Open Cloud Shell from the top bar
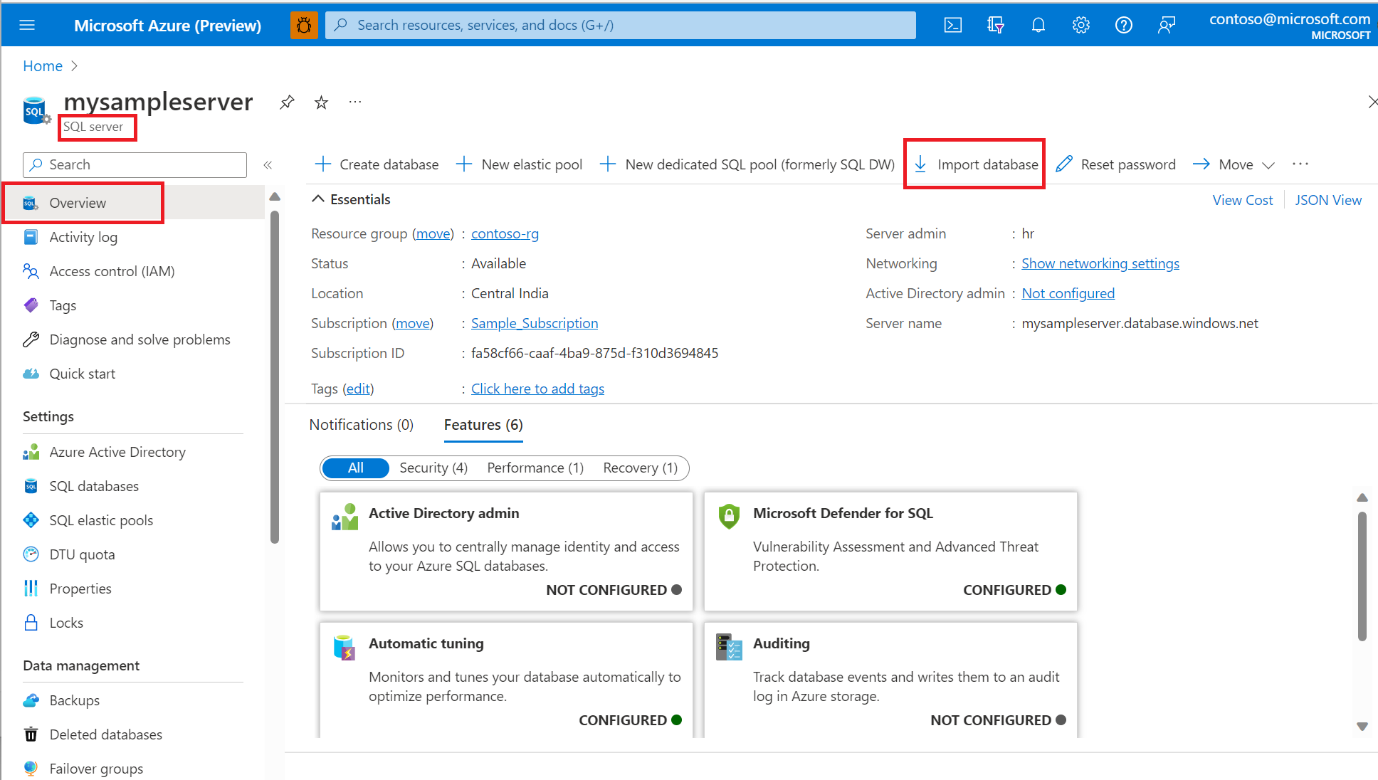This screenshot has width=1378, height=780. (953, 25)
